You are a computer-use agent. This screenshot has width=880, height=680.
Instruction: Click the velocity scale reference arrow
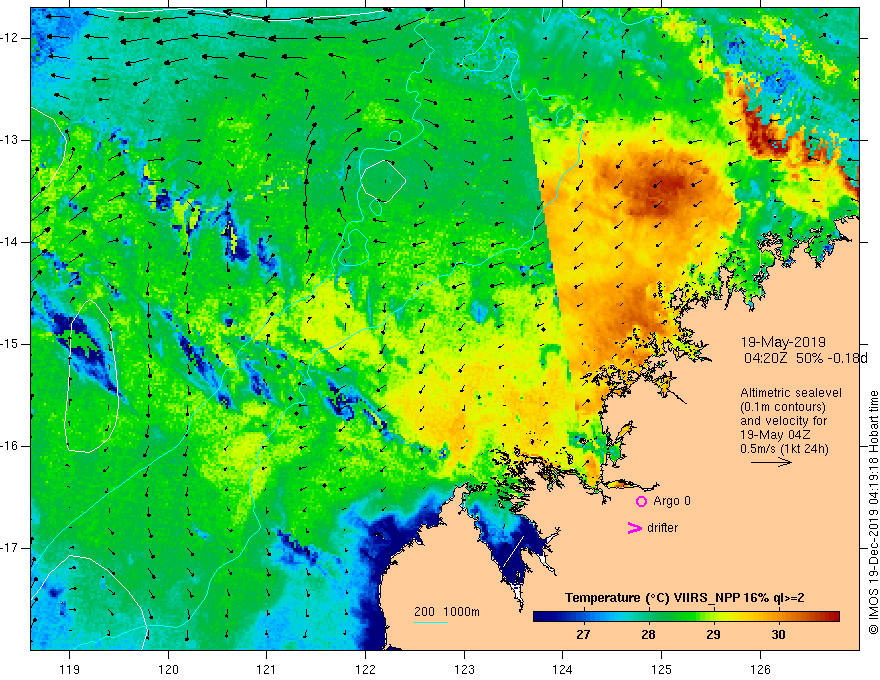tap(771, 462)
